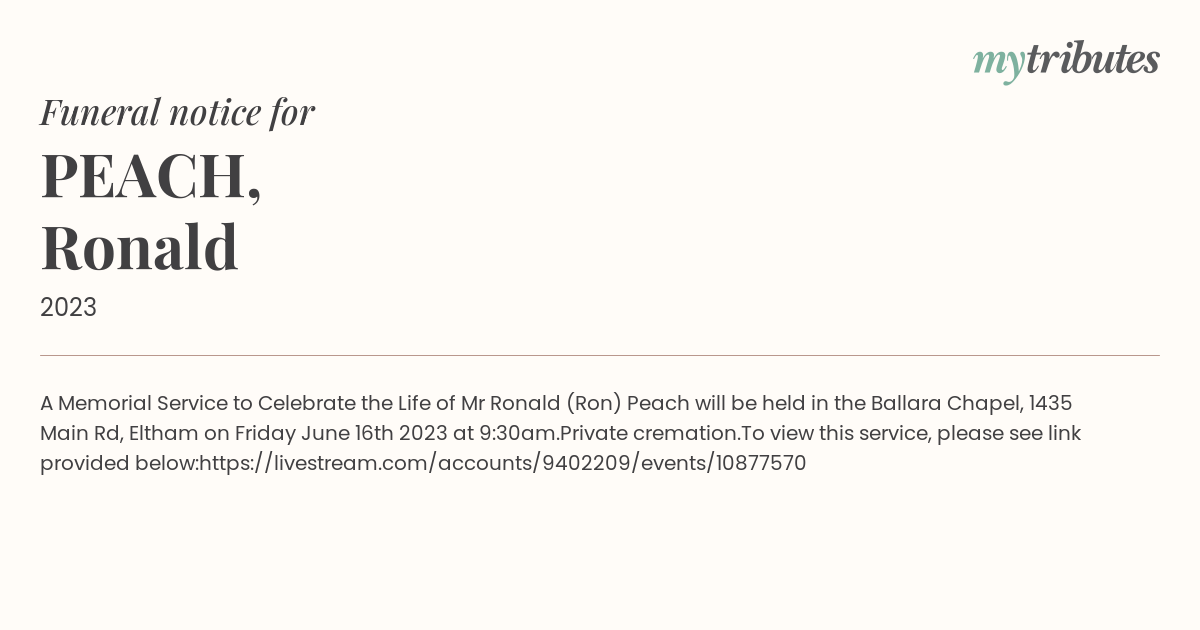Click the green "my" part of the logo
This screenshot has height=630, width=1200.
coord(998,63)
